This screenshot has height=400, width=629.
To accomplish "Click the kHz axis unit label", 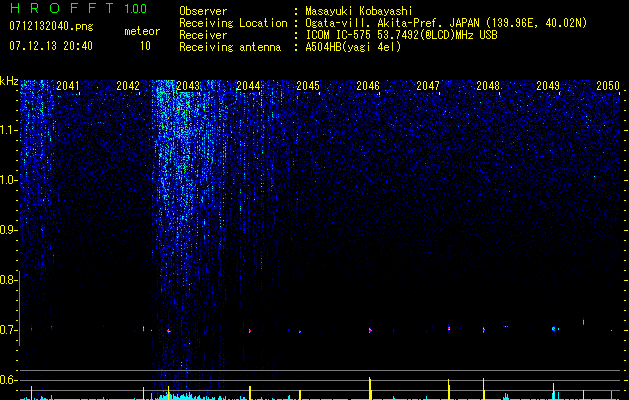I will click(9, 81).
